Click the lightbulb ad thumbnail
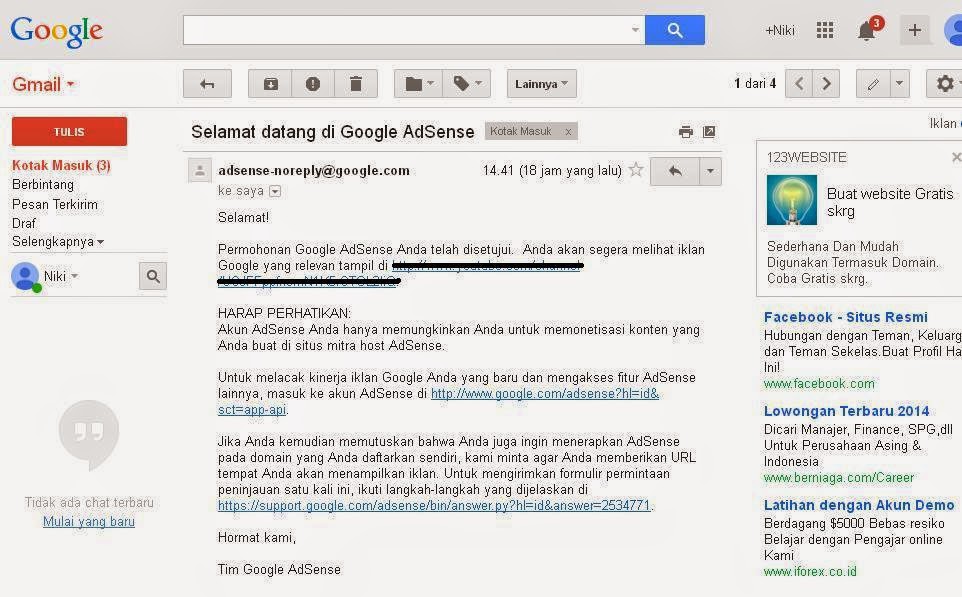 point(791,200)
